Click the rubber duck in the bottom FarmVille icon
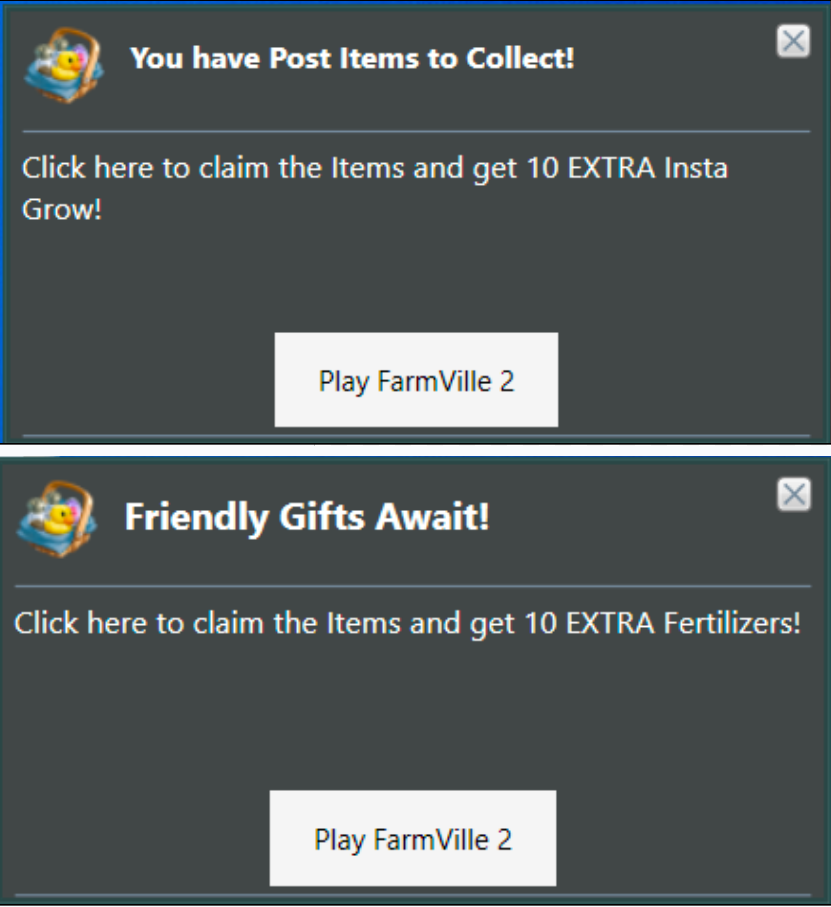Viewport: 831px width, 907px height. click(x=60, y=518)
